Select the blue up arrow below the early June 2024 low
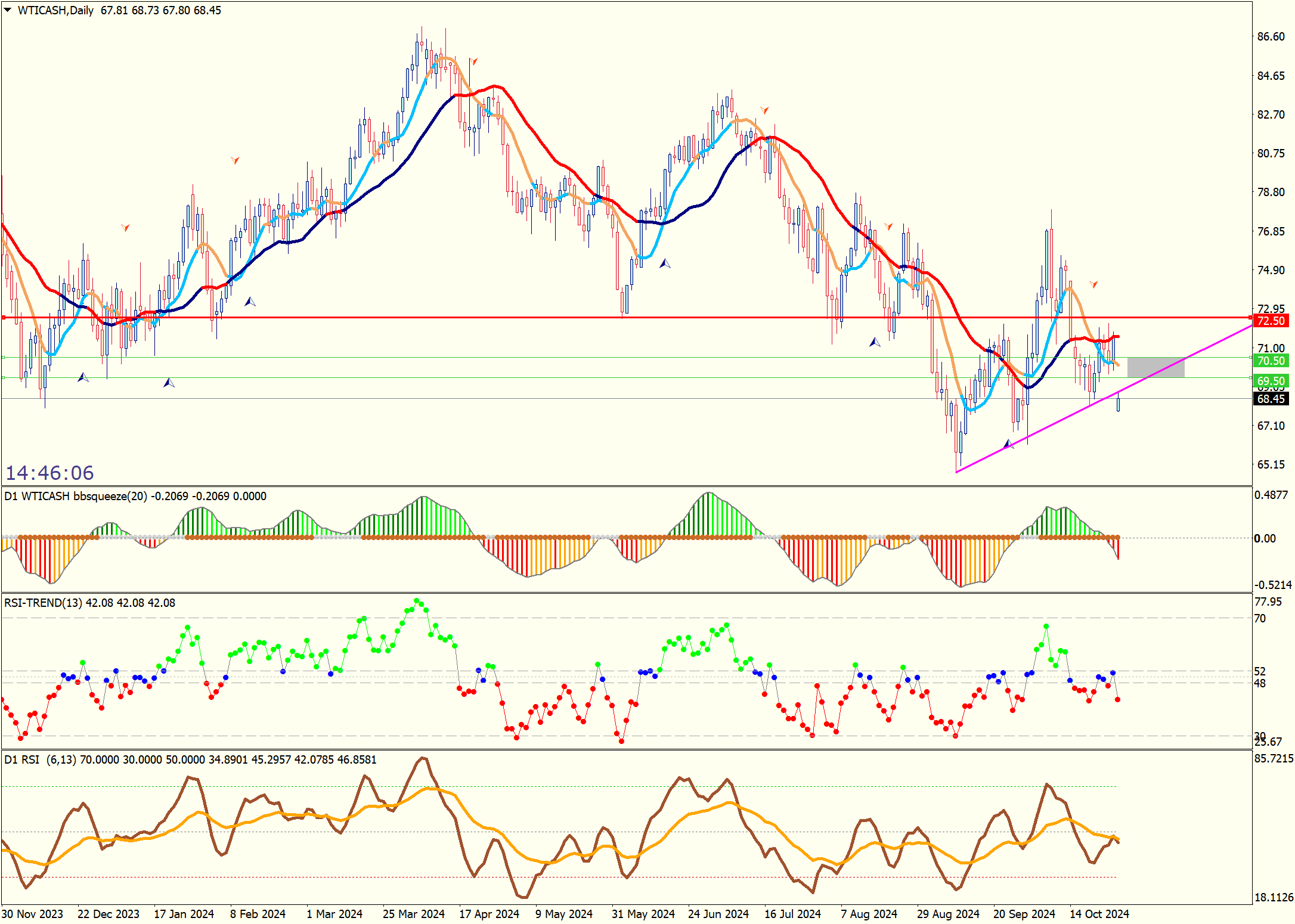The image size is (1295, 924). (x=665, y=263)
